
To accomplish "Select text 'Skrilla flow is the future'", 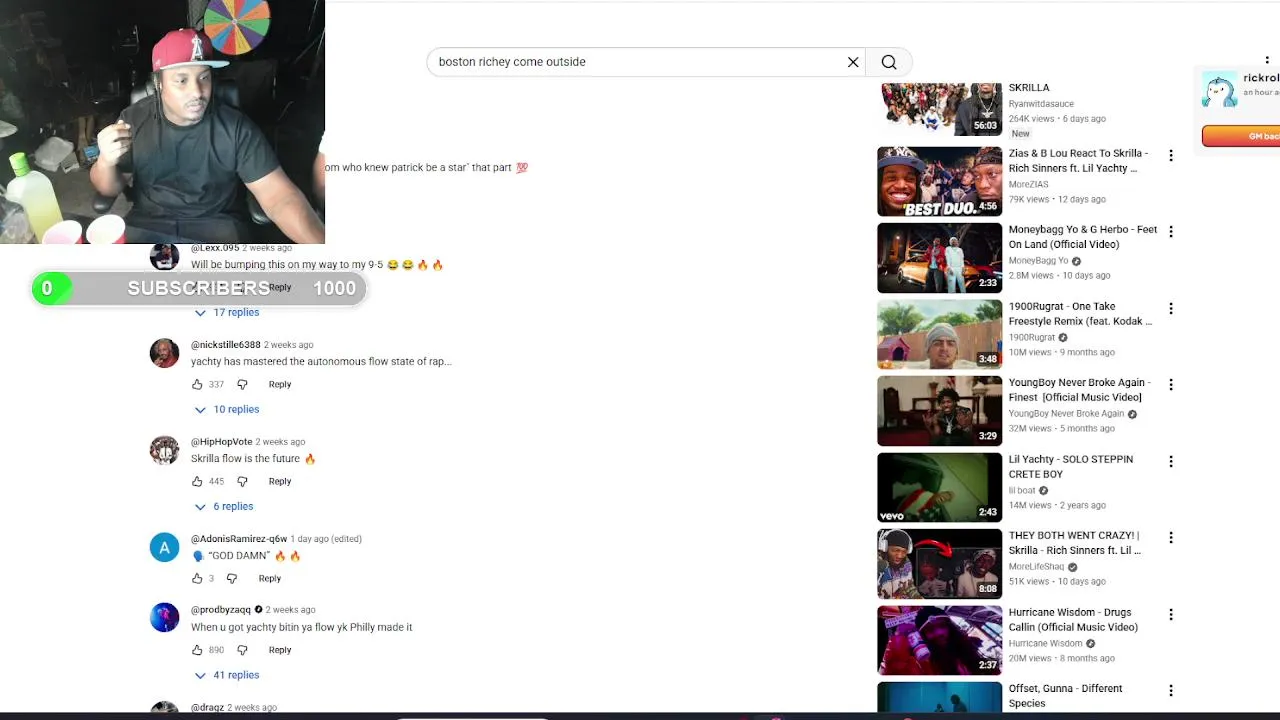I will point(245,459).
